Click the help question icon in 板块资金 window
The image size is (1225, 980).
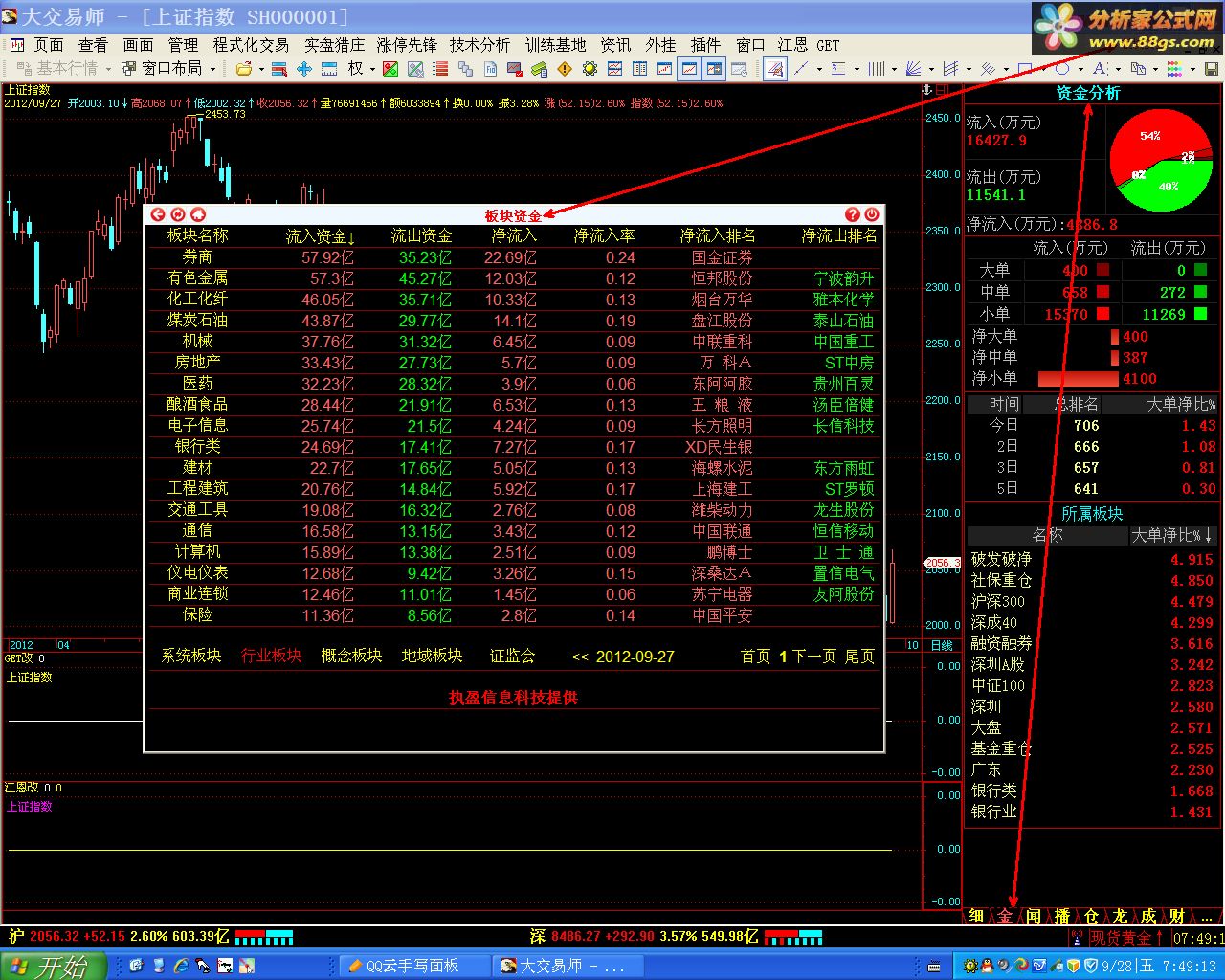click(853, 214)
